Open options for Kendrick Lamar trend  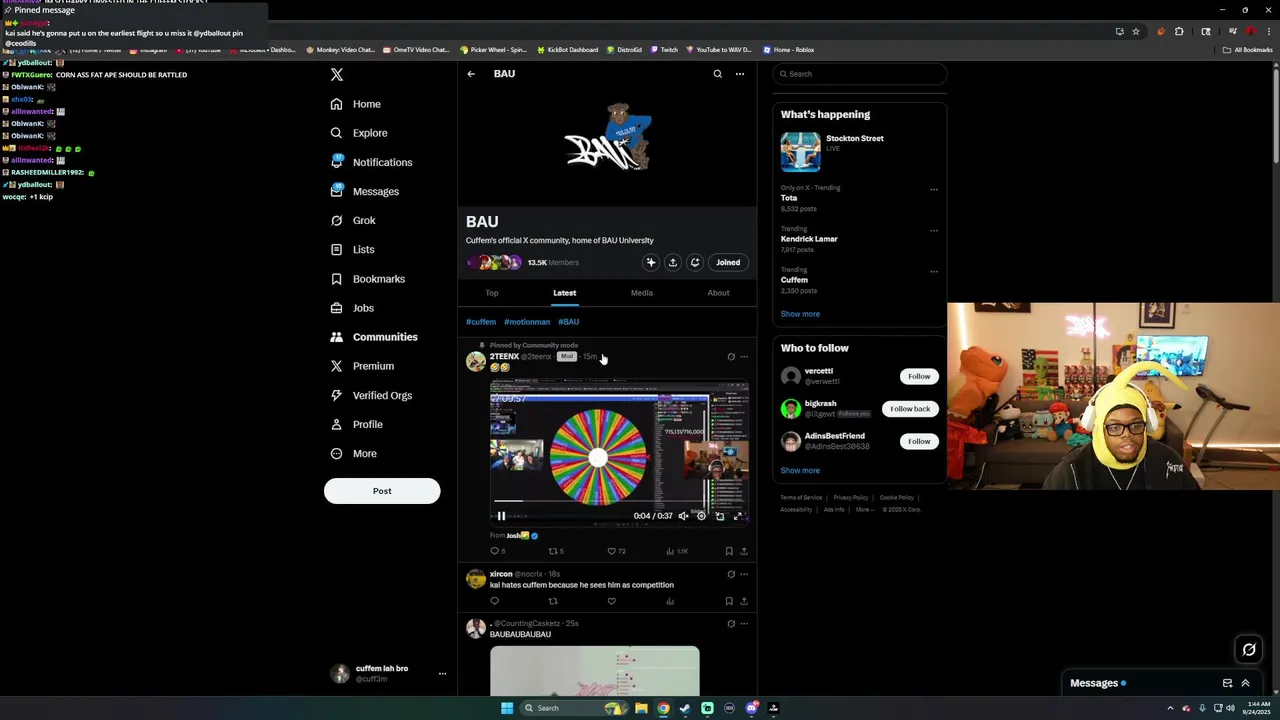pyautogui.click(x=934, y=230)
